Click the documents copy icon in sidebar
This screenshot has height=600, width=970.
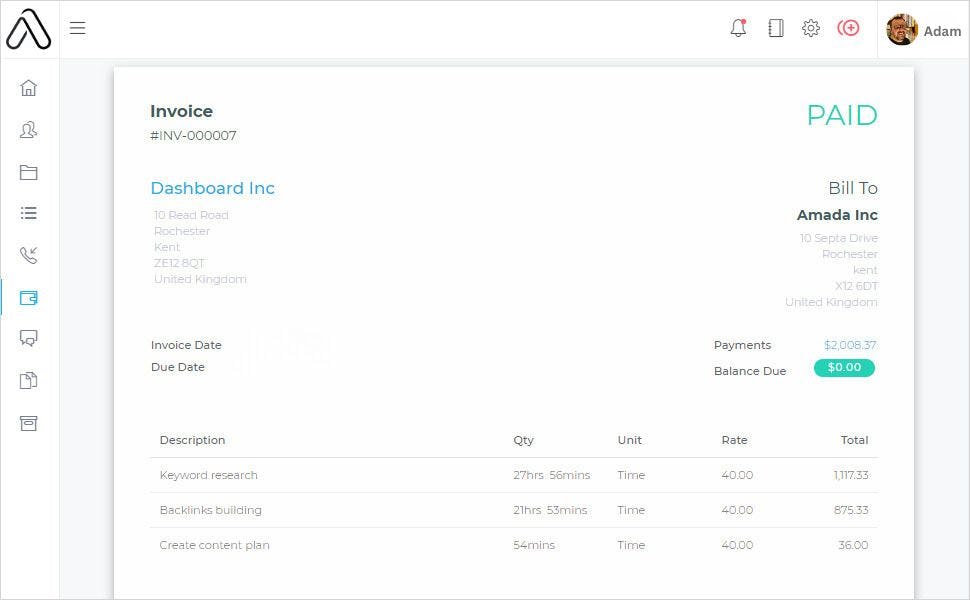(29, 381)
